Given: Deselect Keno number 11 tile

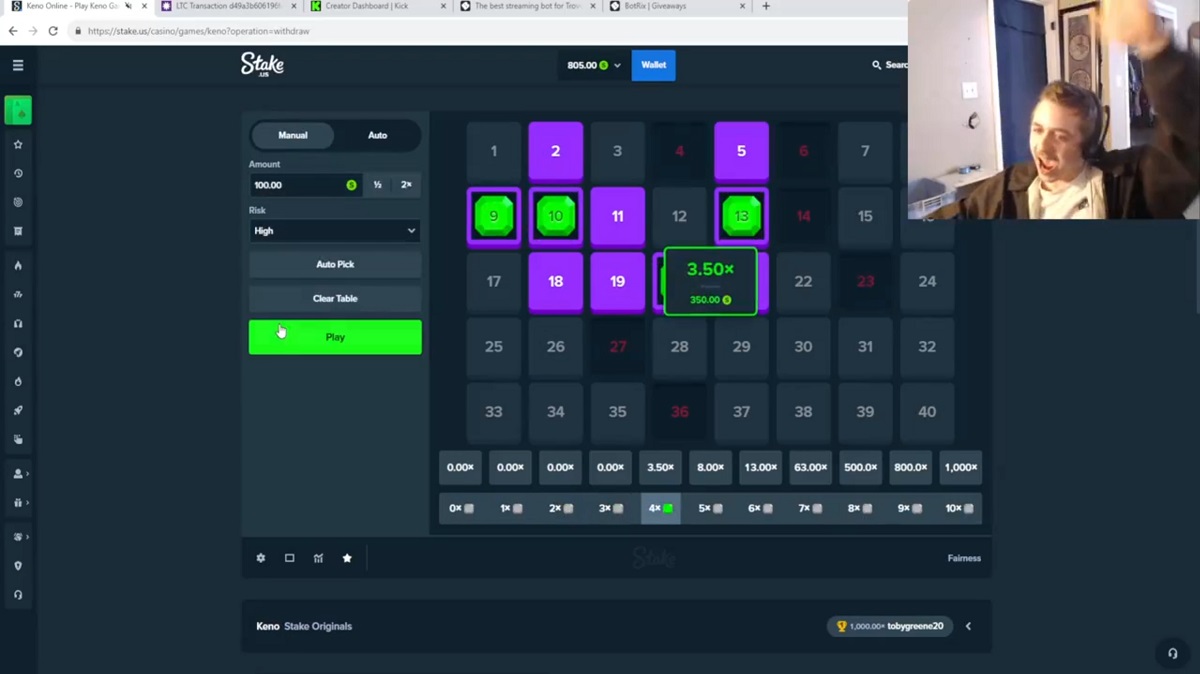Looking at the screenshot, I should [x=618, y=216].
